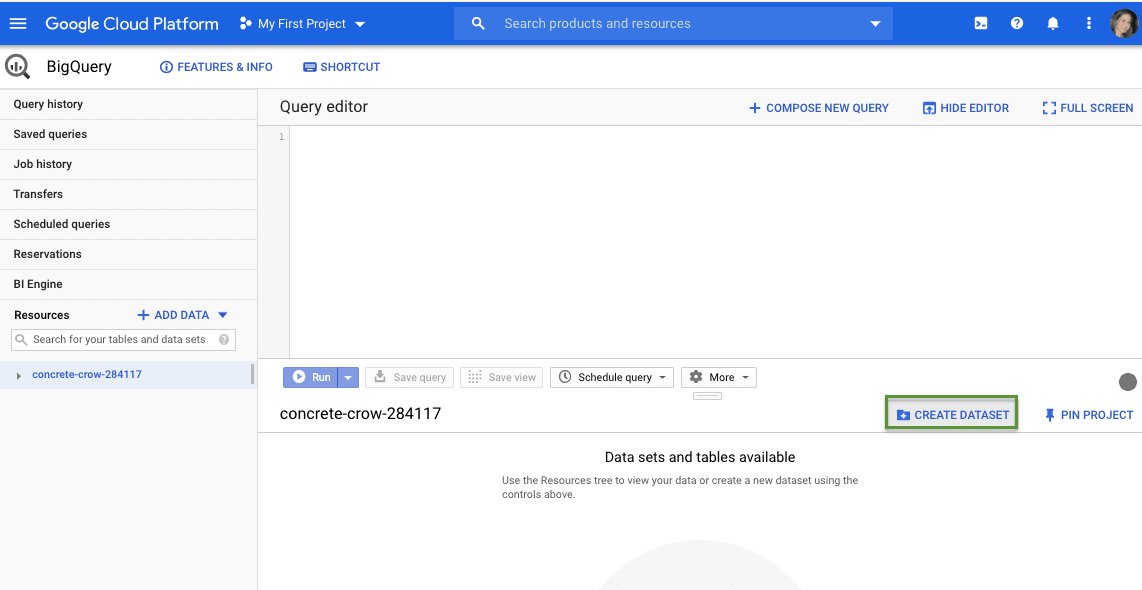Open the My First Project selector
This screenshot has width=1142, height=590.
pyautogui.click(x=303, y=24)
